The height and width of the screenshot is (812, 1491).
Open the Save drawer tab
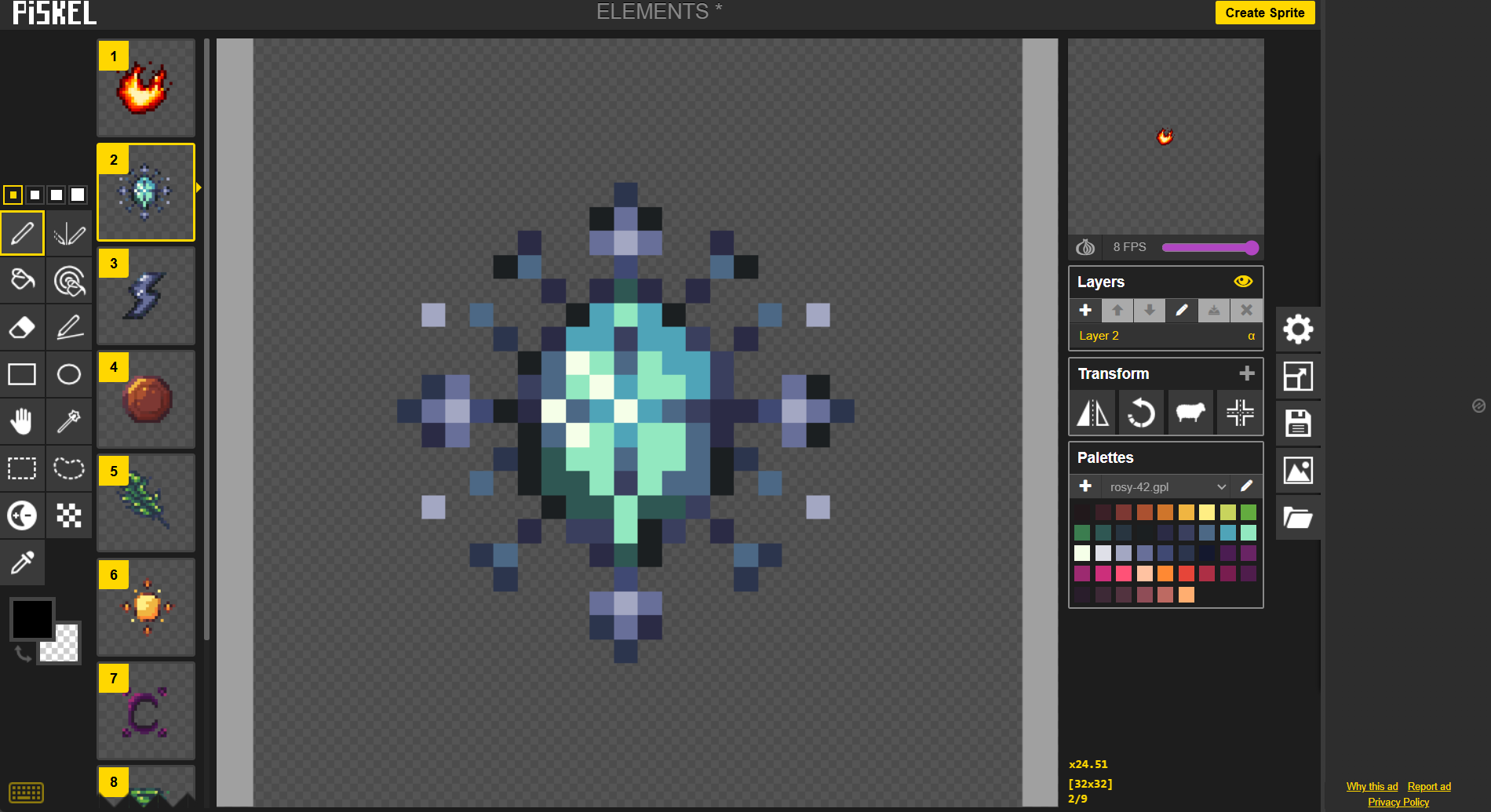coord(1298,424)
